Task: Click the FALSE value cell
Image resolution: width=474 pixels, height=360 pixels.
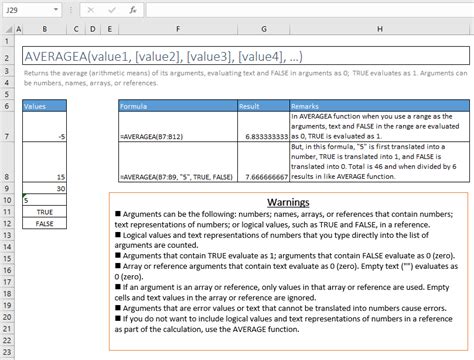Action: coord(44,223)
